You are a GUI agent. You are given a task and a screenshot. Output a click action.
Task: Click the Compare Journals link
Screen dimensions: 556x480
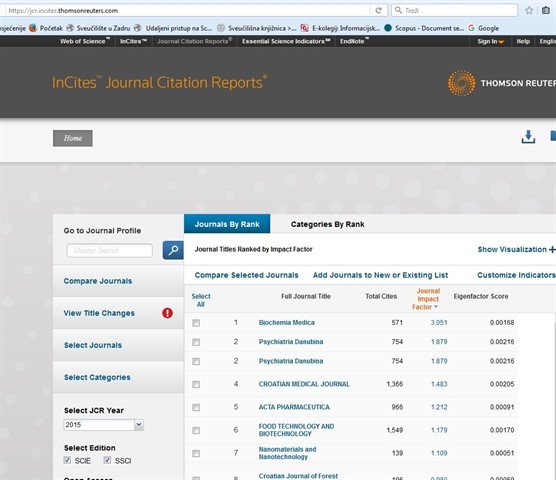98,281
